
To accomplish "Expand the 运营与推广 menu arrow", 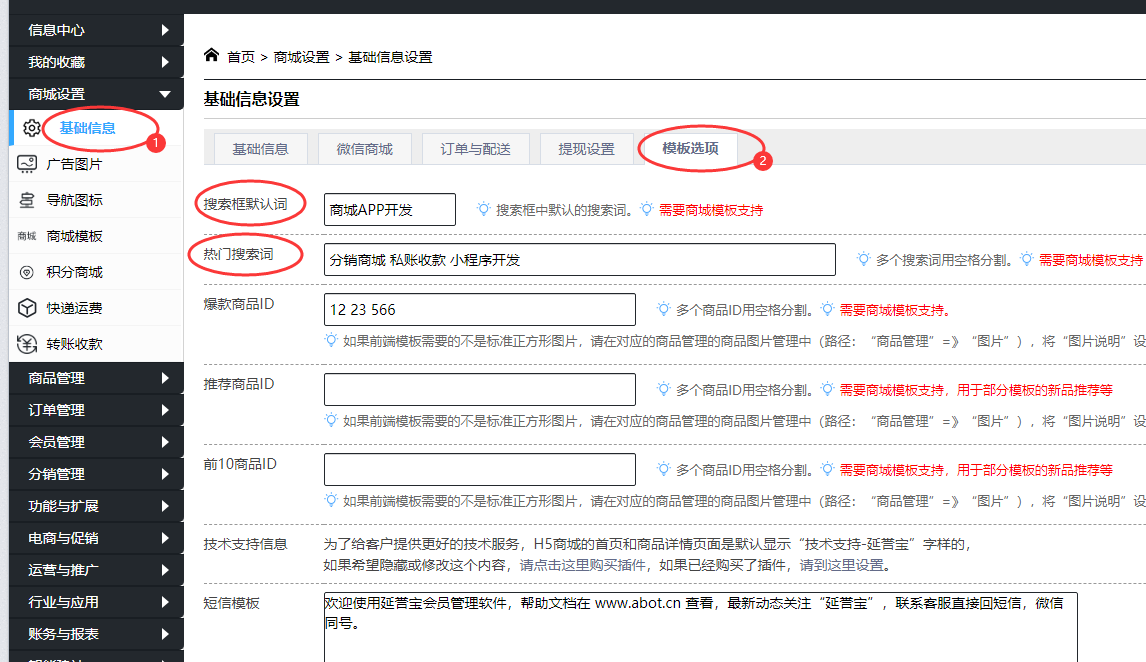I will (165, 570).
